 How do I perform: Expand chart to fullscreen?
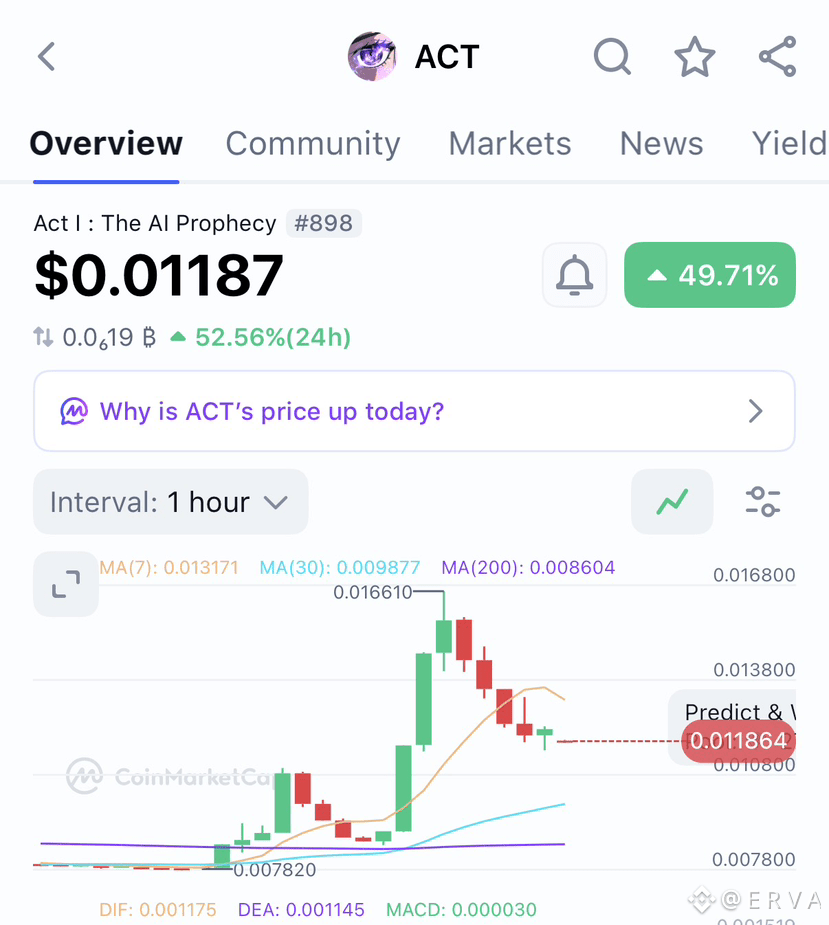click(66, 584)
